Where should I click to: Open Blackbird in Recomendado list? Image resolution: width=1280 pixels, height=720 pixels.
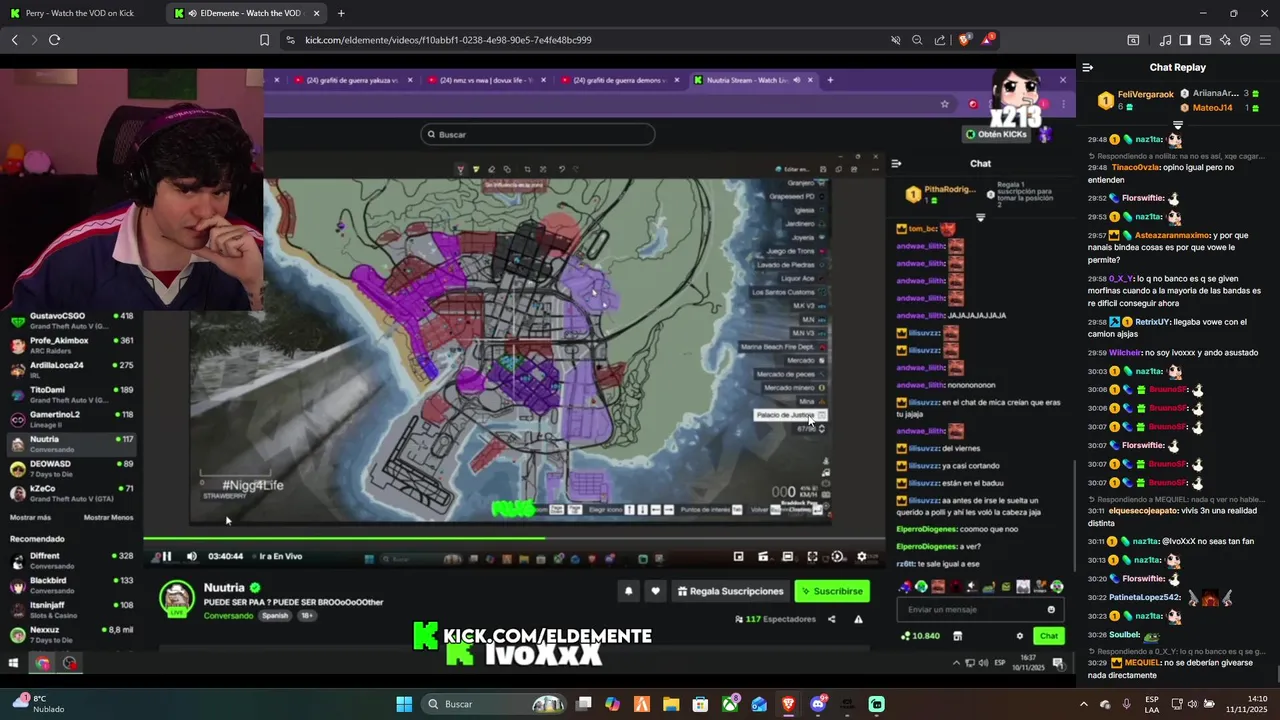pos(71,585)
